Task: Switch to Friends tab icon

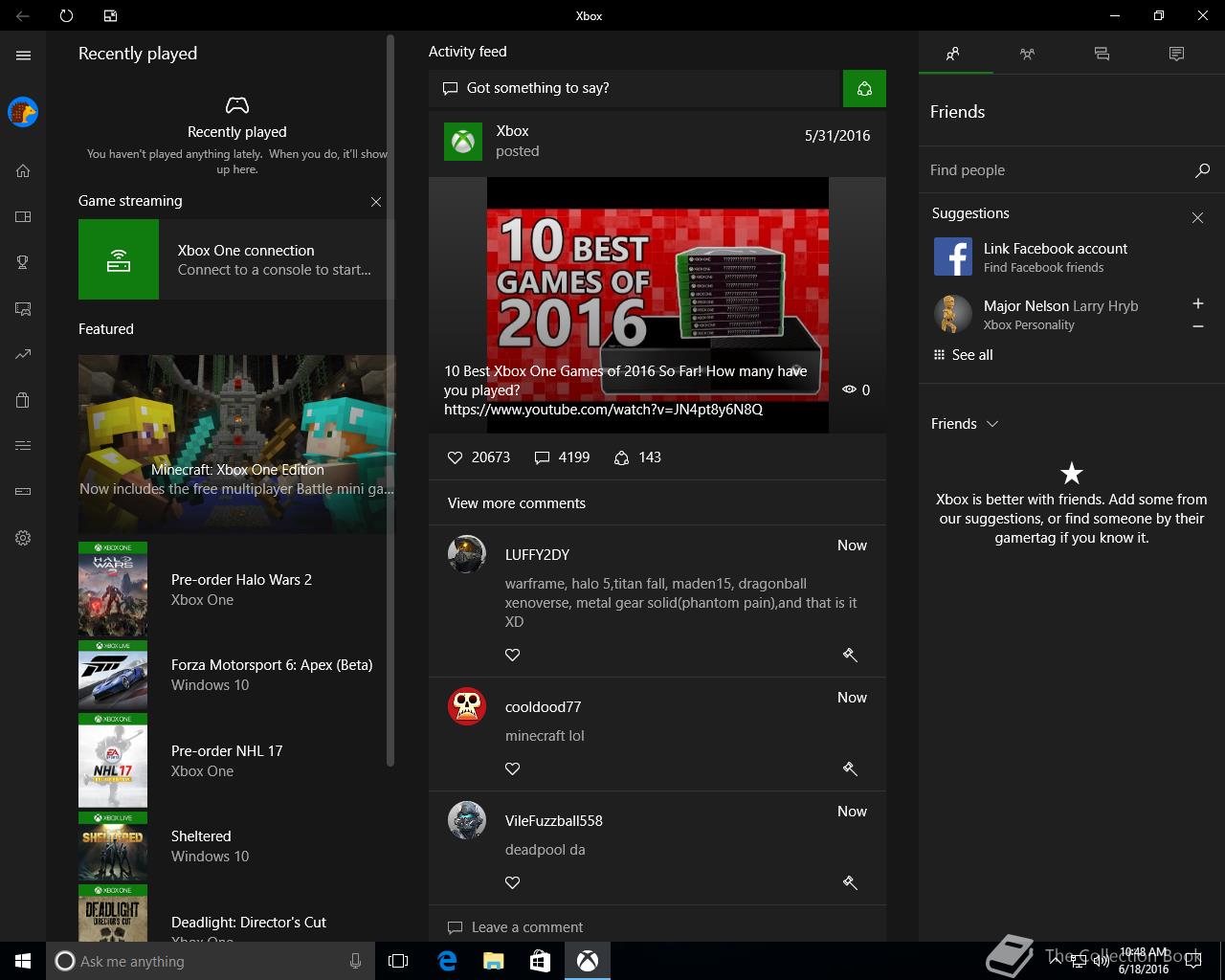Action: [x=953, y=54]
